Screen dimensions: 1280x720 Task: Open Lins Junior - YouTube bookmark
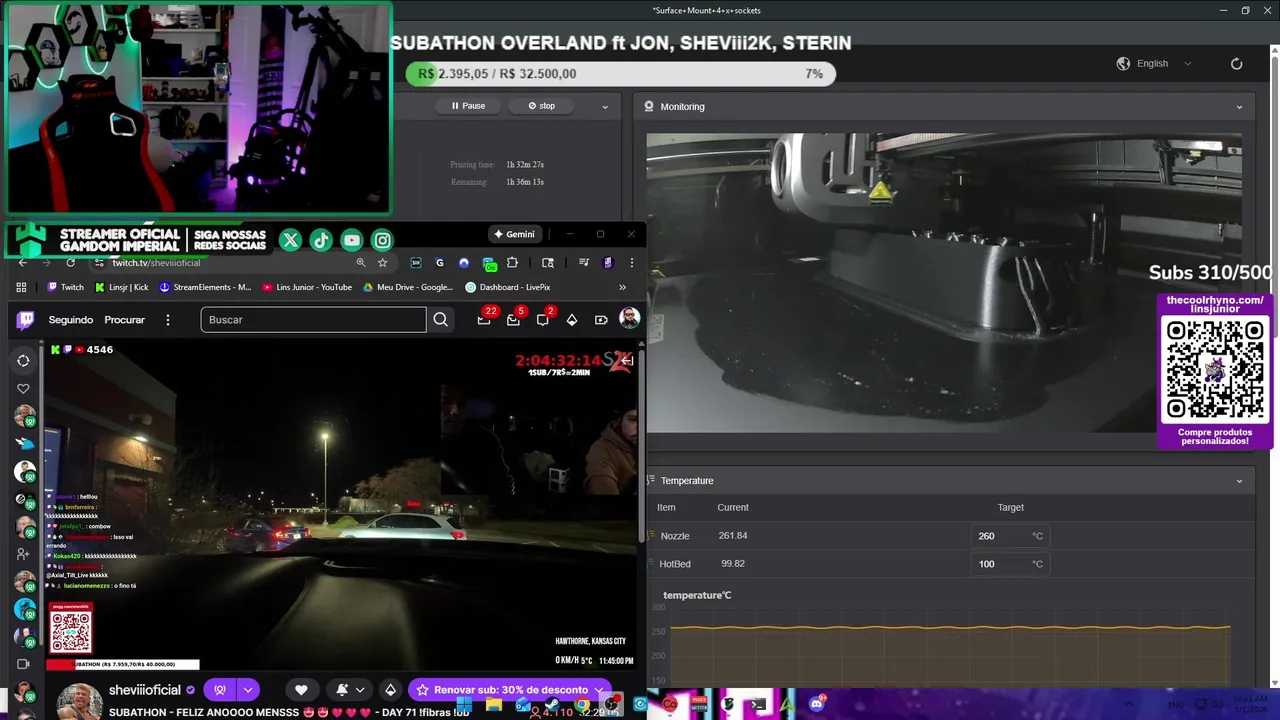click(x=307, y=287)
